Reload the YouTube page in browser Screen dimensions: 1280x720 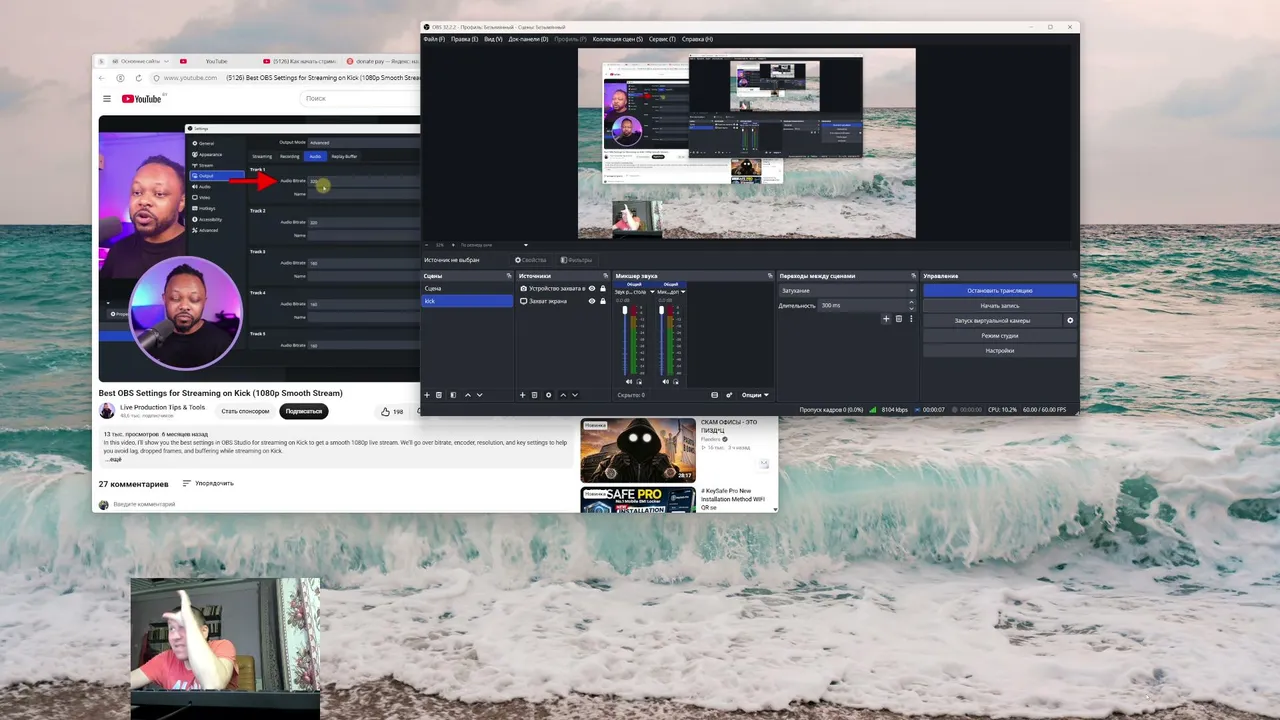[x=137, y=77]
